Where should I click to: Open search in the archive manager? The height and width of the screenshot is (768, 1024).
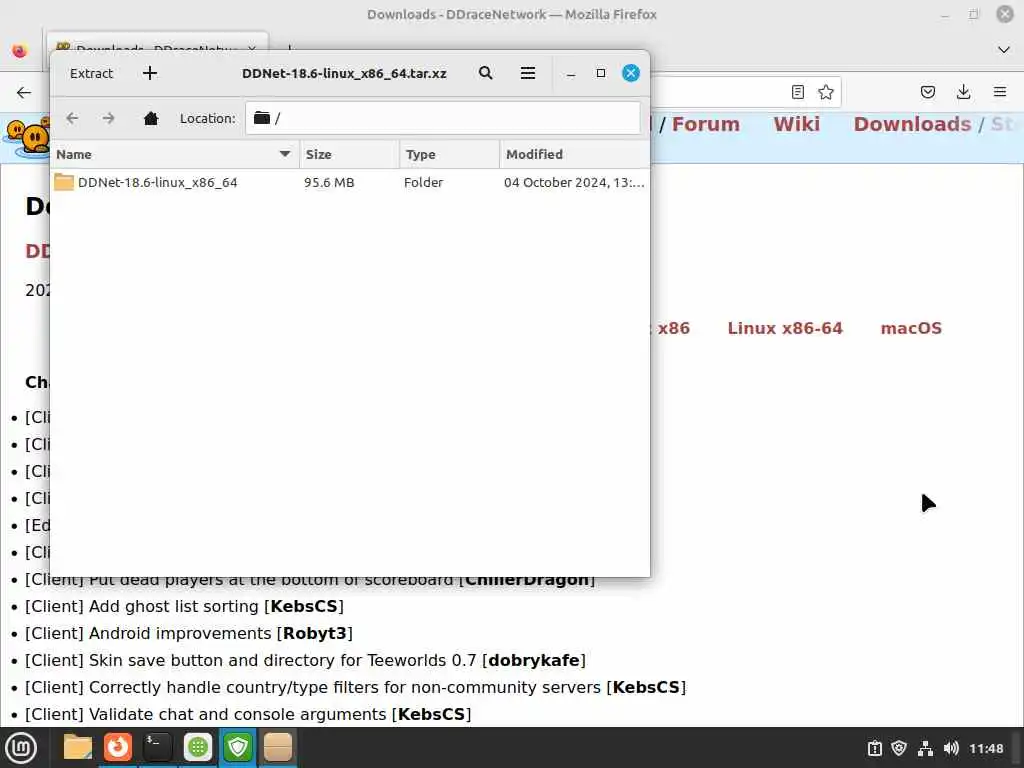coord(485,73)
